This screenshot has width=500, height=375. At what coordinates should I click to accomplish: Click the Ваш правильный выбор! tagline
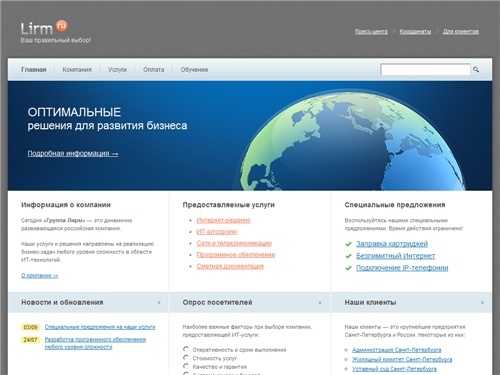(x=56, y=40)
